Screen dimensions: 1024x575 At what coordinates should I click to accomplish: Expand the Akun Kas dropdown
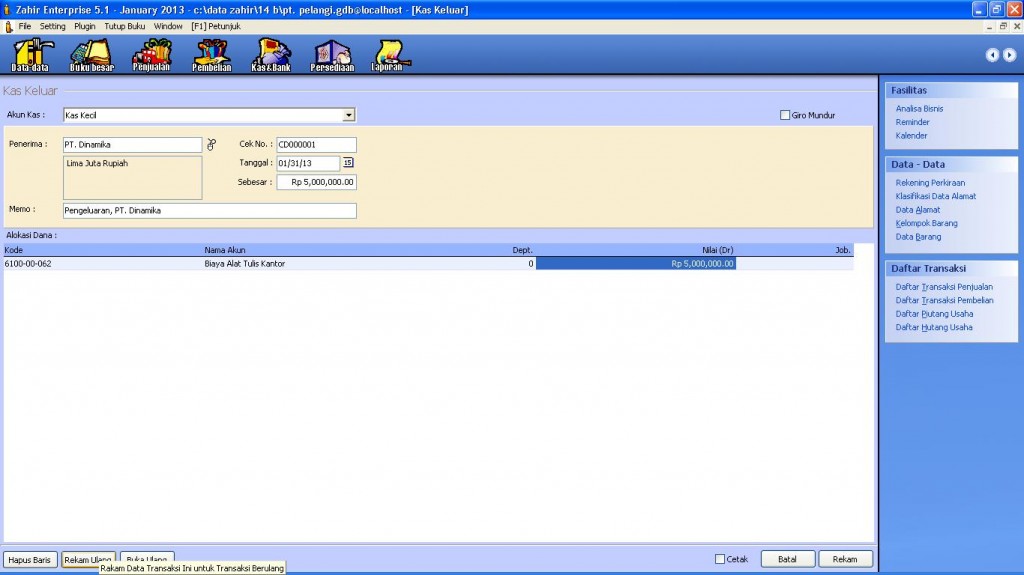click(349, 116)
